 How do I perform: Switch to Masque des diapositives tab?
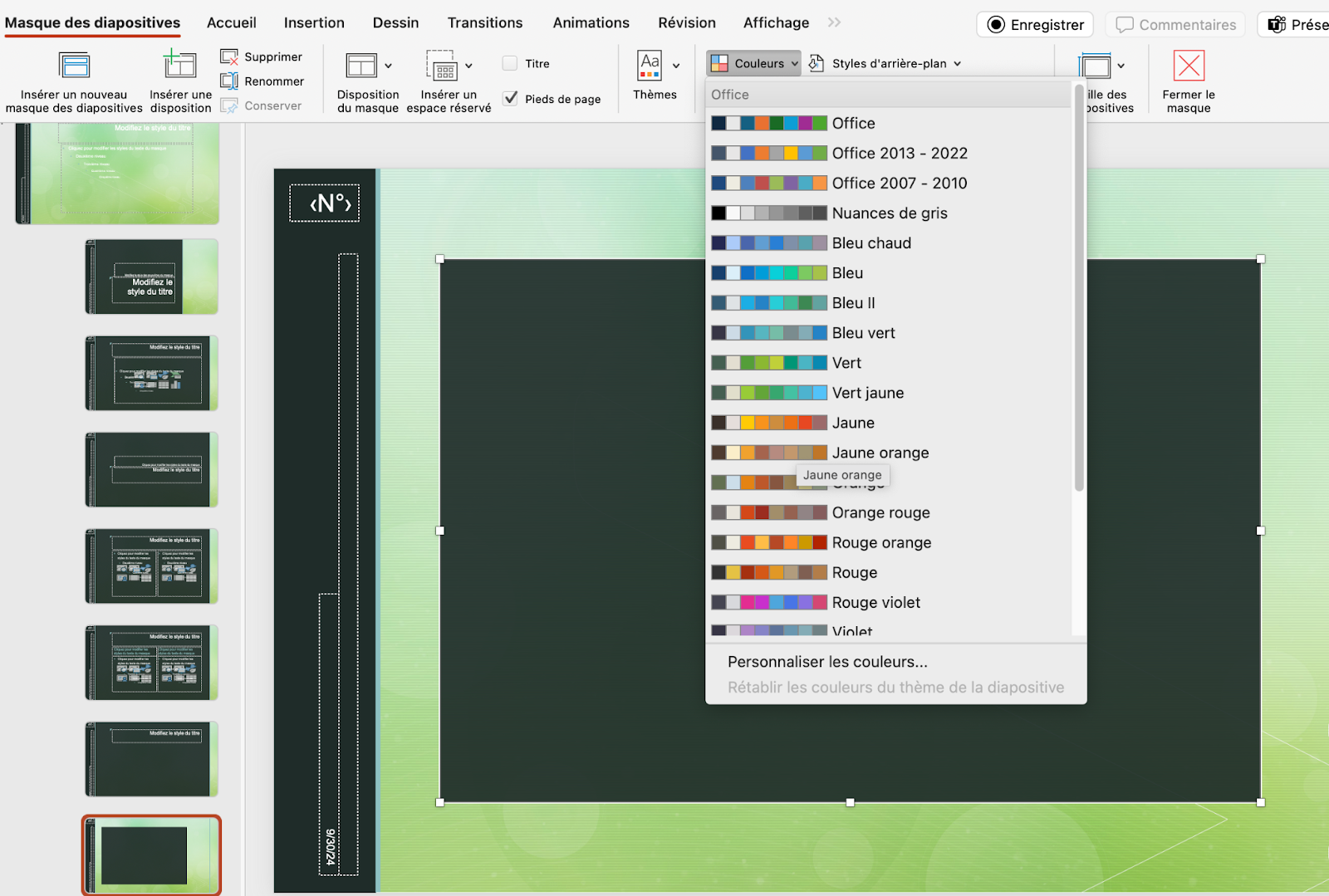[x=93, y=22]
